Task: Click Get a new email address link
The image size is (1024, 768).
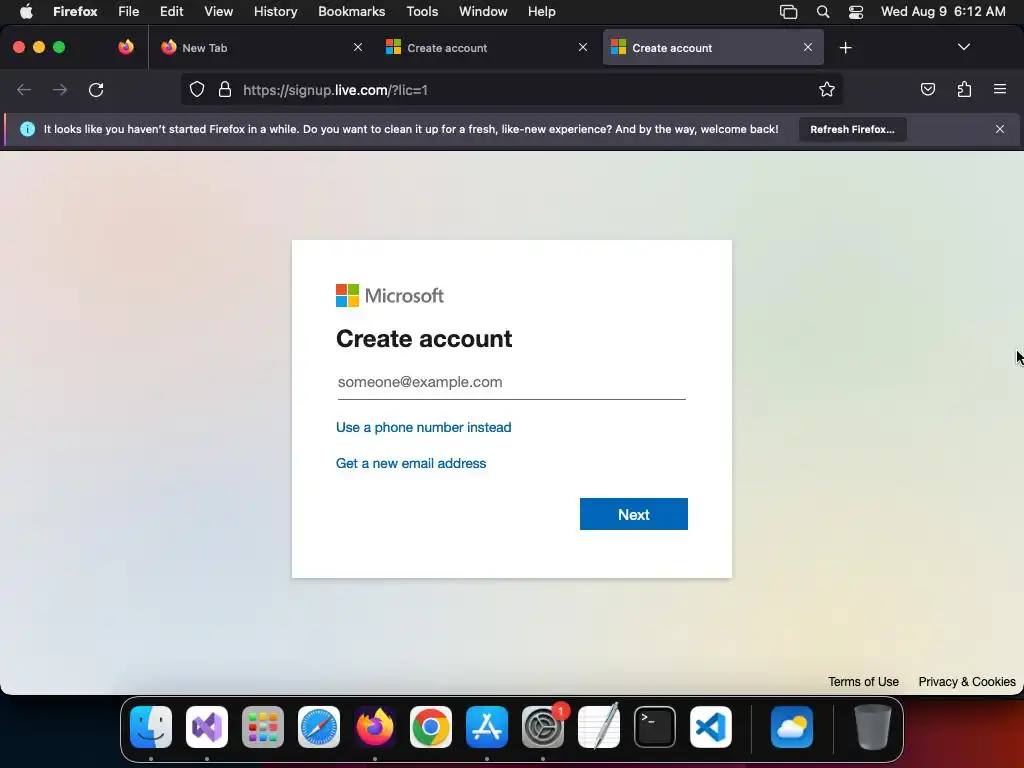Action: (x=411, y=463)
